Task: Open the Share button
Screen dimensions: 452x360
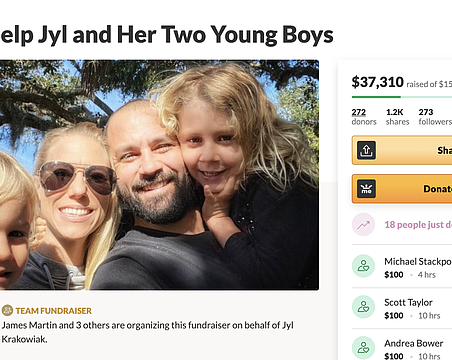Action: coord(402,150)
